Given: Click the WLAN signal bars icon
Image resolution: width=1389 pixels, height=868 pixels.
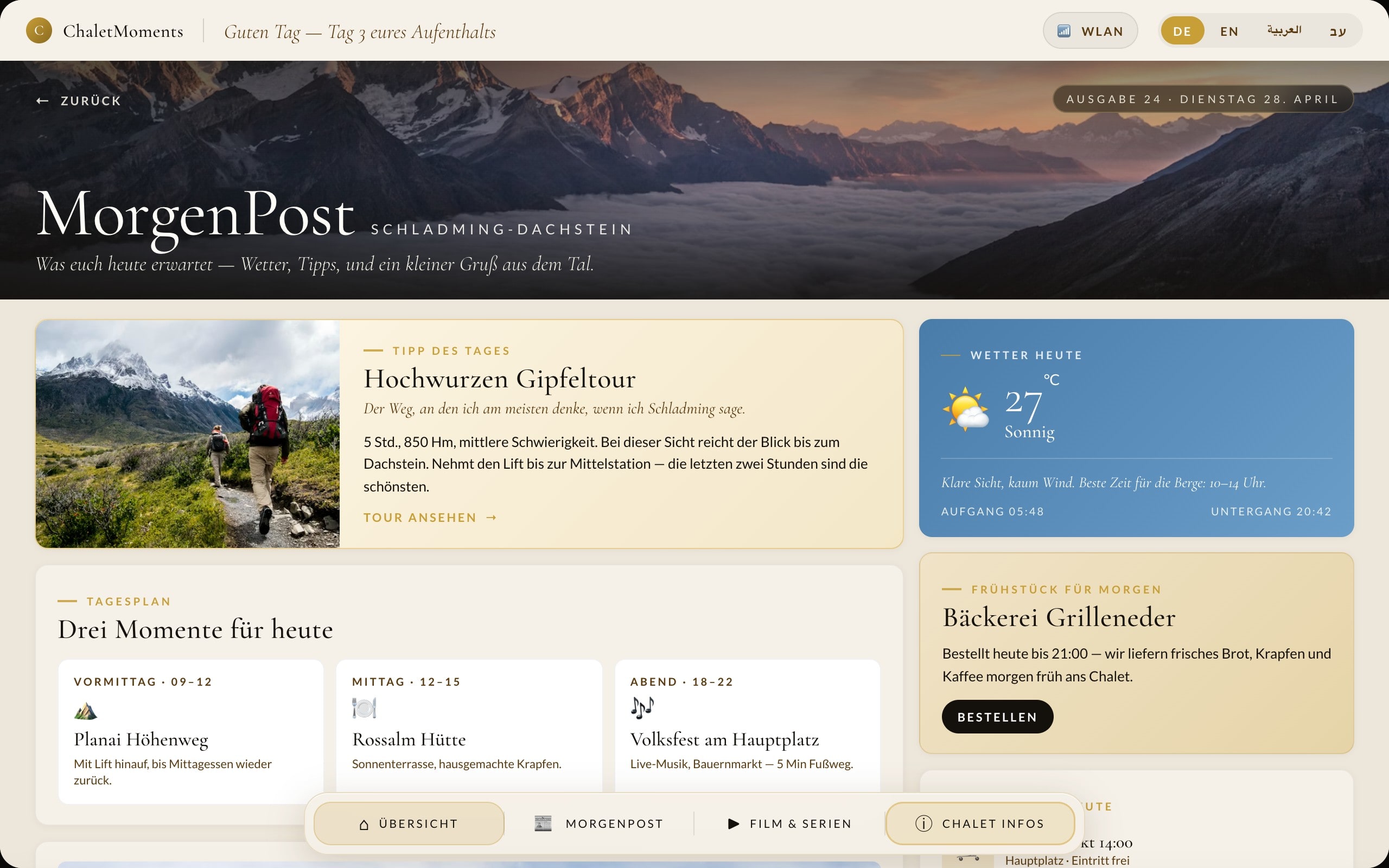Looking at the screenshot, I should coord(1063,31).
